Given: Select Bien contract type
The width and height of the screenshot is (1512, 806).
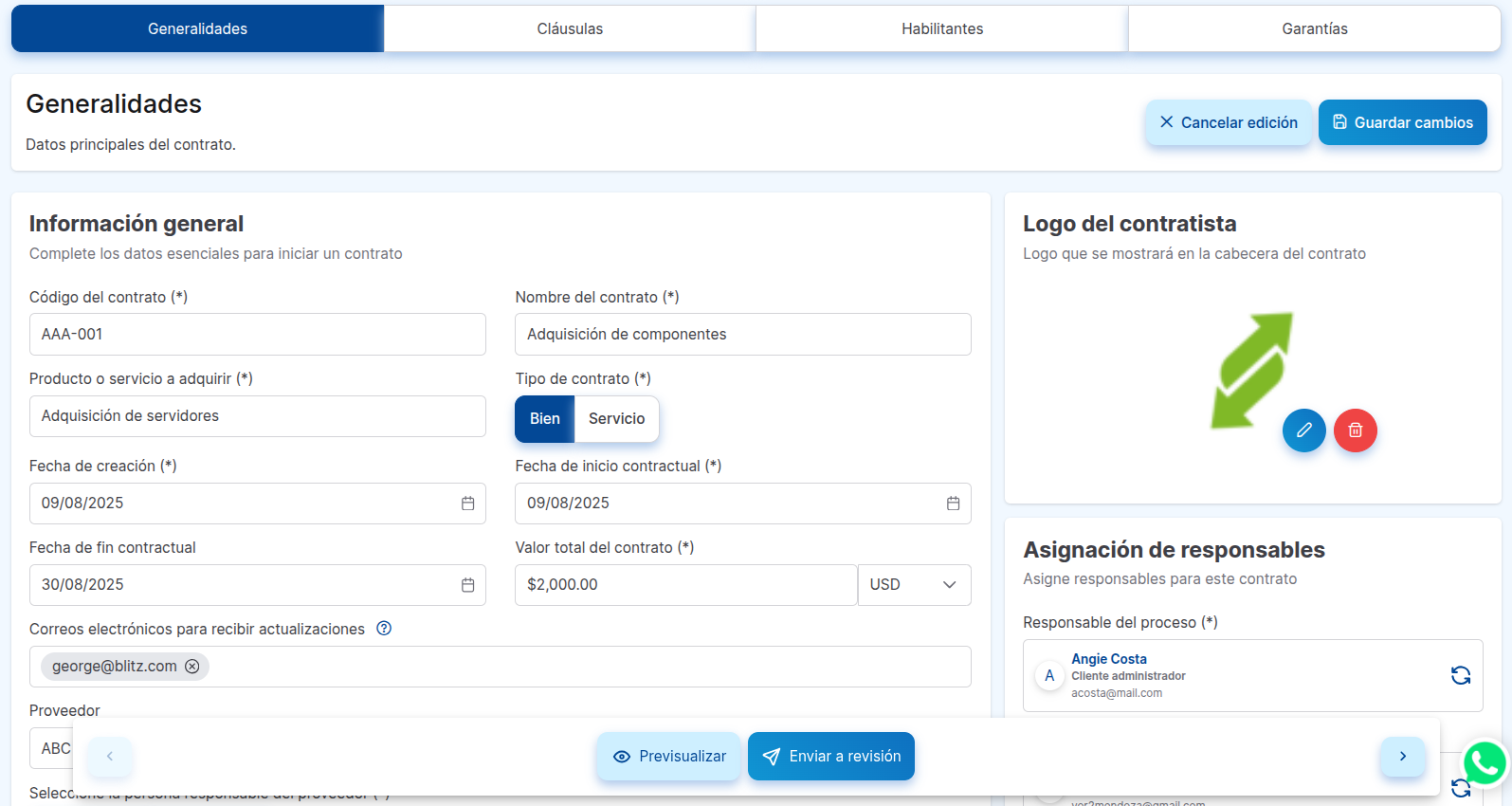Looking at the screenshot, I should 544,419.
